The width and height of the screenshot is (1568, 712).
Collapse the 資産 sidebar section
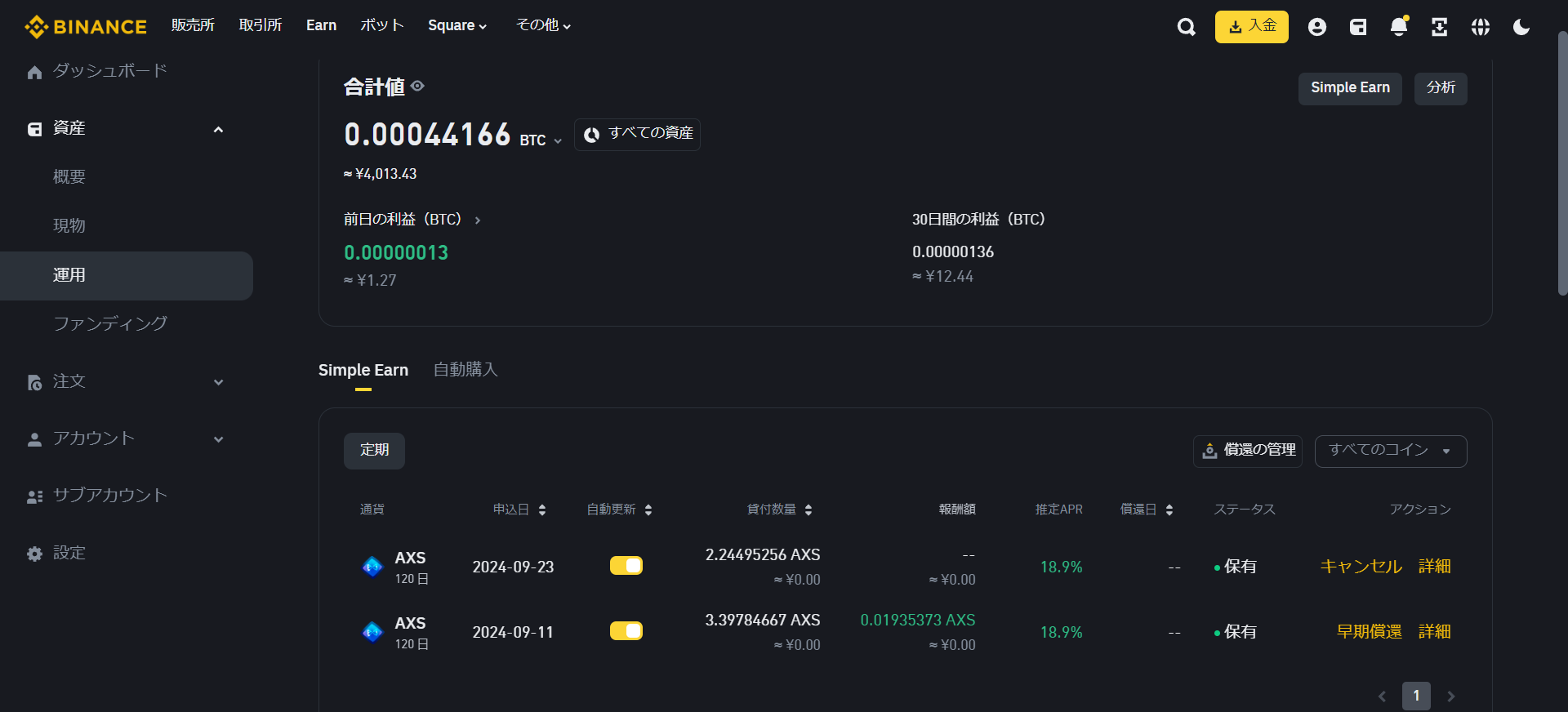coord(218,130)
